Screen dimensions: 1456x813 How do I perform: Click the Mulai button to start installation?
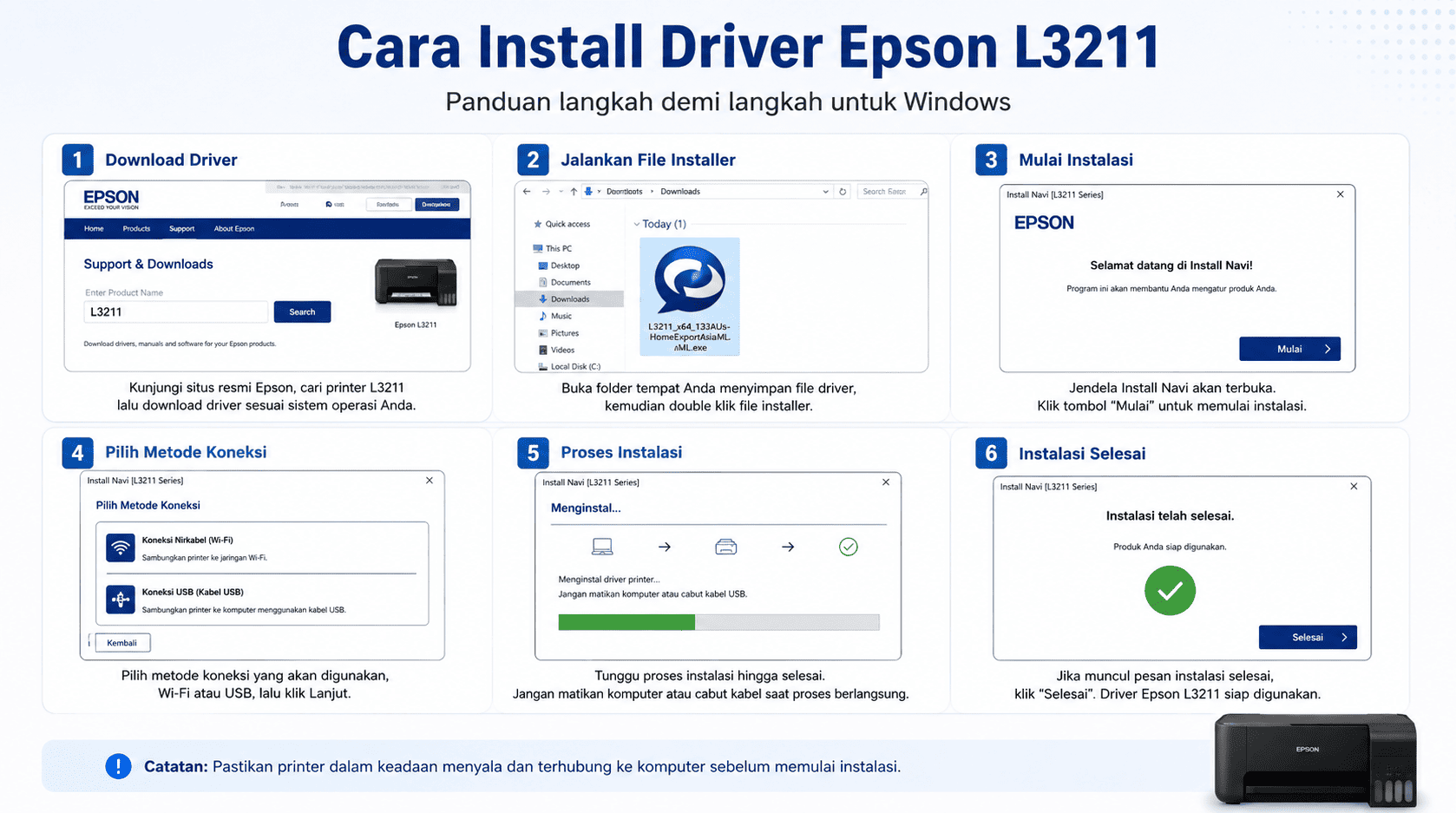(1289, 349)
